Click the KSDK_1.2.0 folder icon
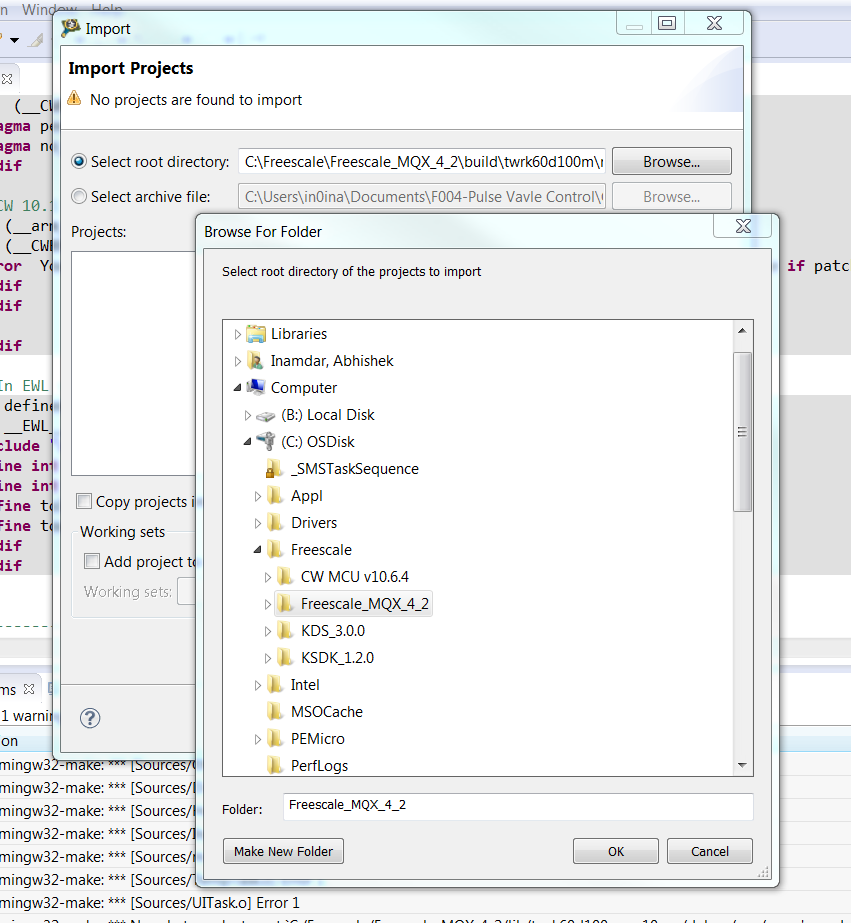Viewport: 851px width, 923px height. tap(285, 658)
